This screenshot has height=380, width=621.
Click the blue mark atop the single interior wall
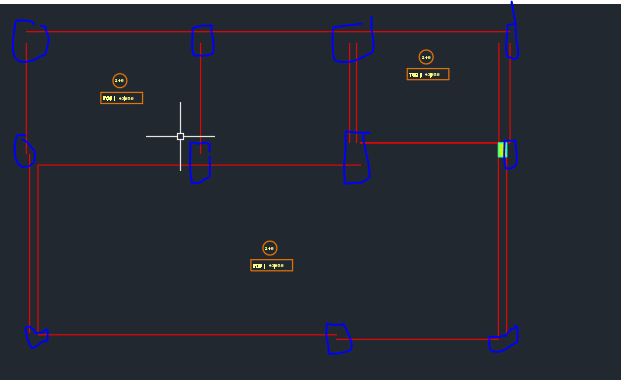tap(203, 41)
